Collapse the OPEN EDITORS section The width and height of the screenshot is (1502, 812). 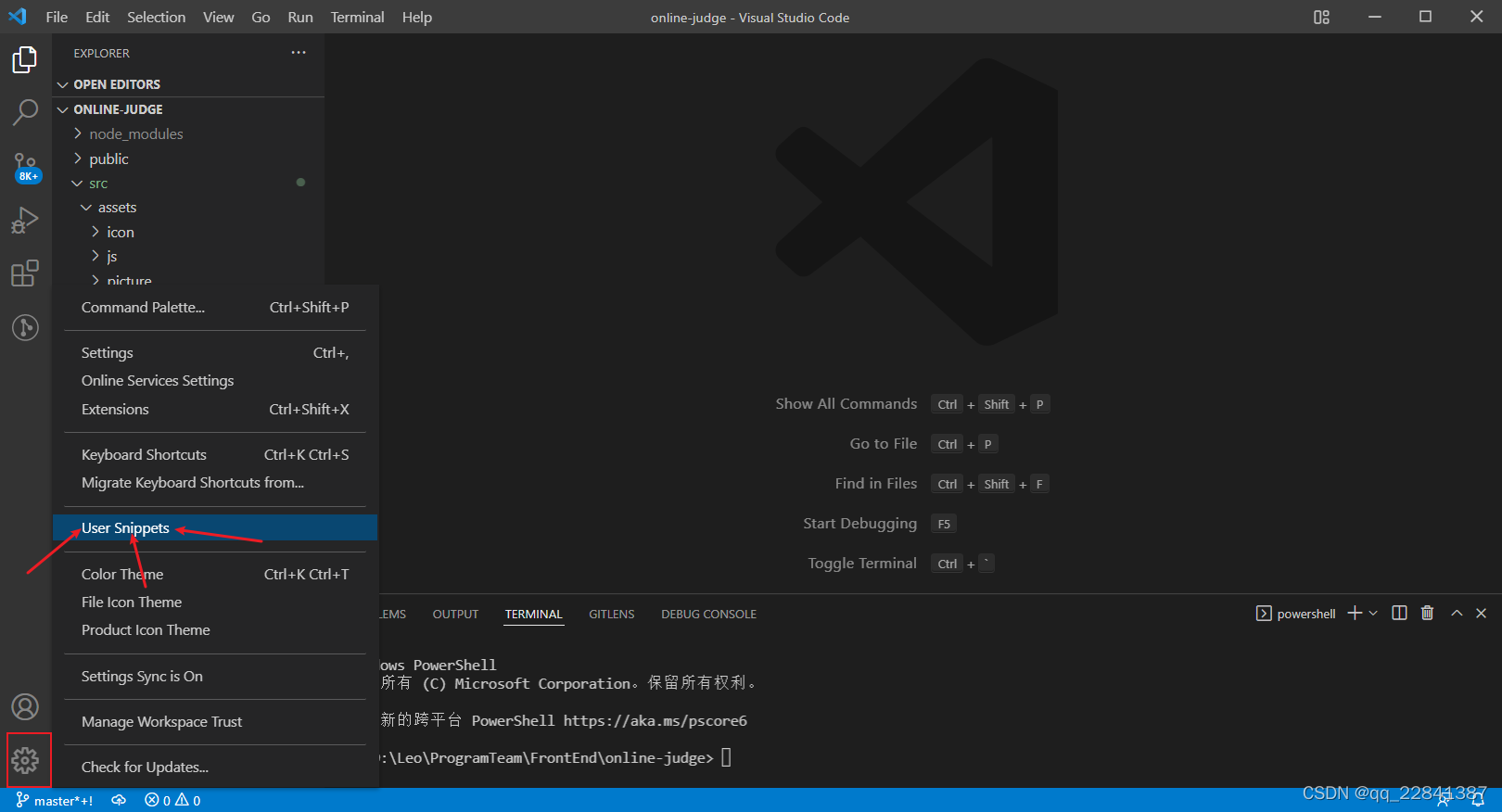tap(117, 84)
